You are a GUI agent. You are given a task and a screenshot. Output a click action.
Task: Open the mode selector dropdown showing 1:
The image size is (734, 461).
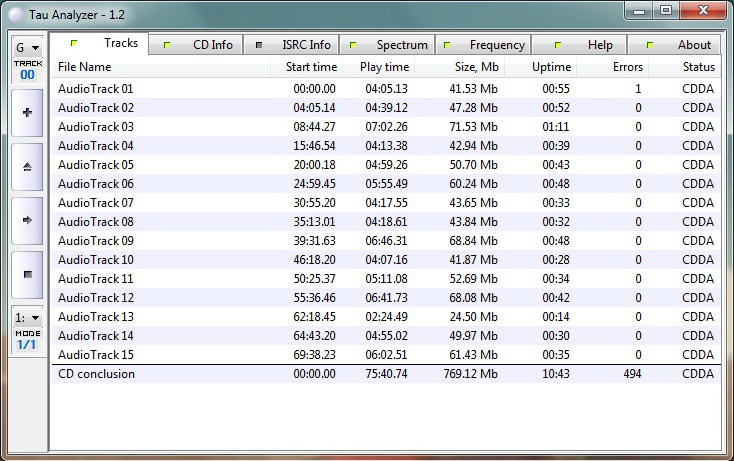[28, 318]
